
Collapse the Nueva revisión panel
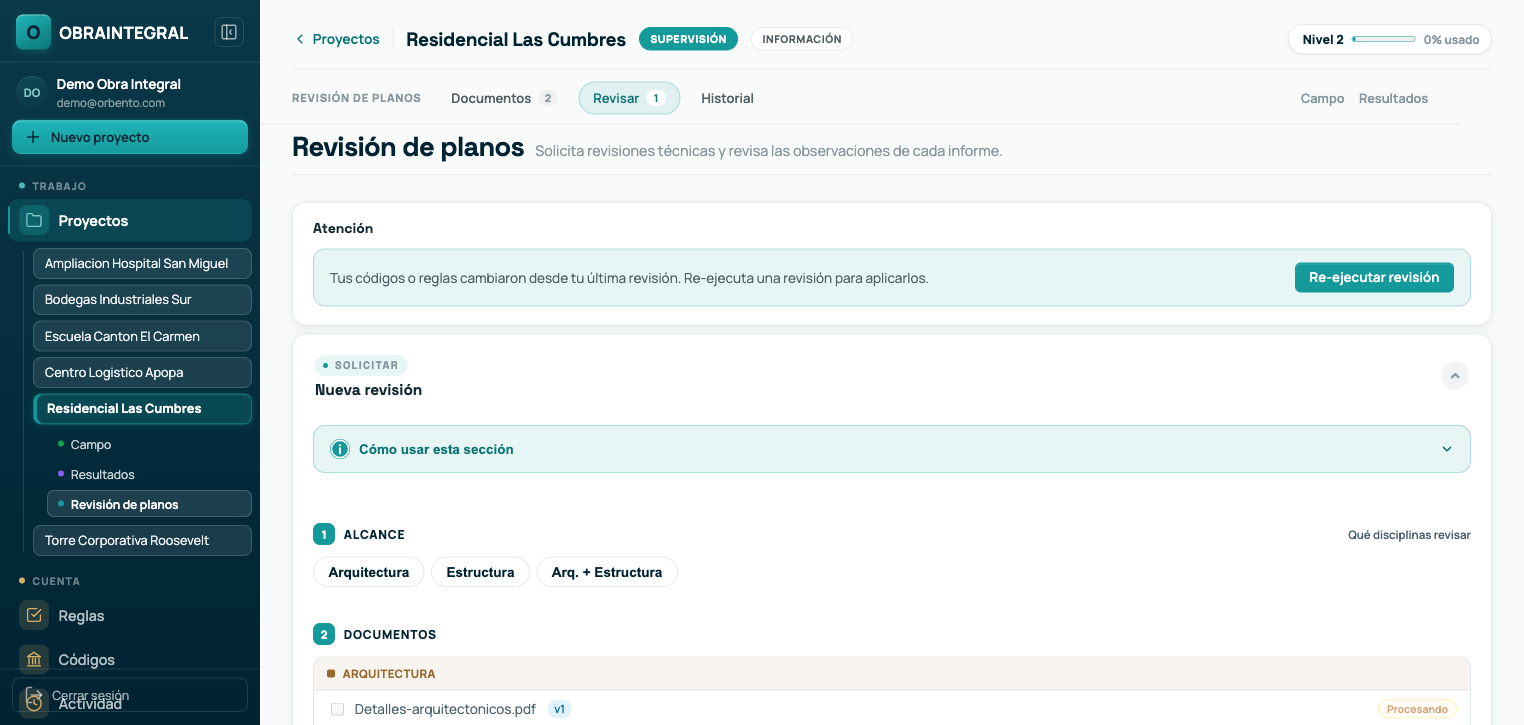[x=1455, y=376]
